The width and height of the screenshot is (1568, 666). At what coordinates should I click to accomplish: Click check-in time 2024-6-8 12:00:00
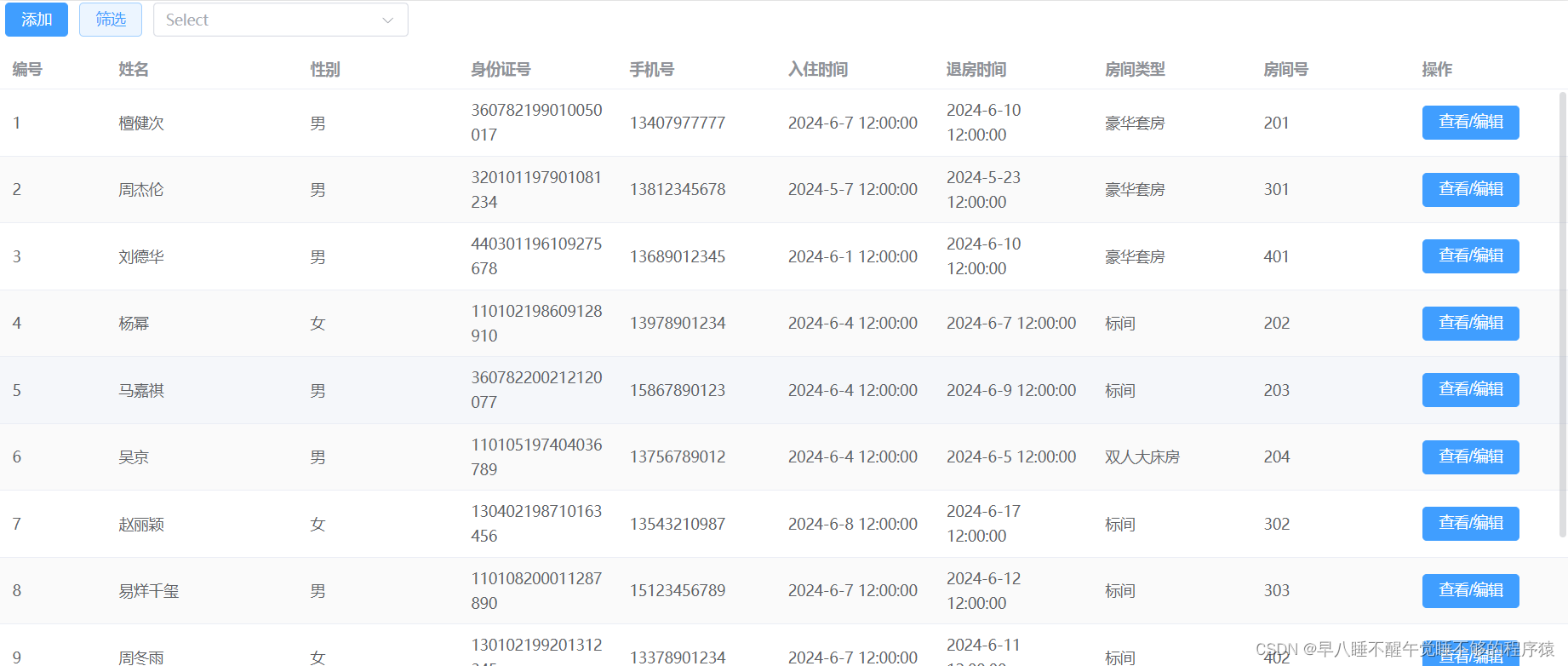pyautogui.click(x=853, y=524)
